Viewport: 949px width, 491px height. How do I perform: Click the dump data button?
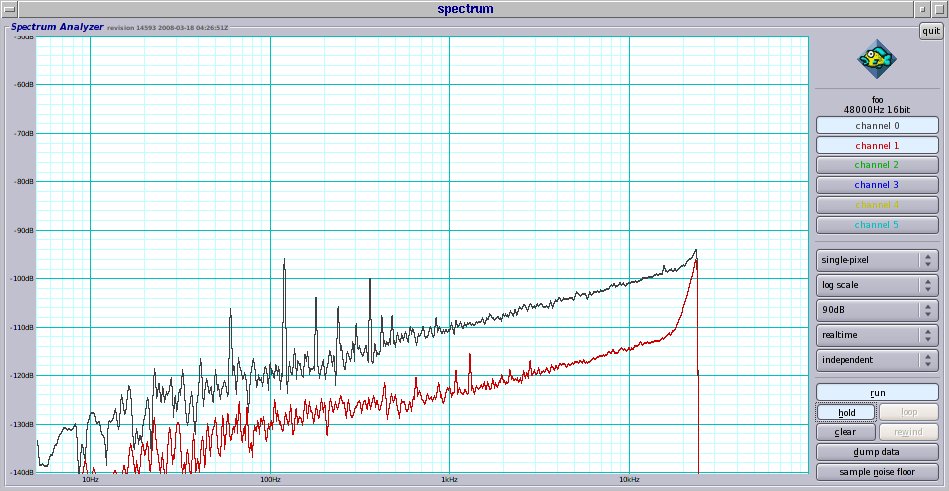tap(877, 452)
